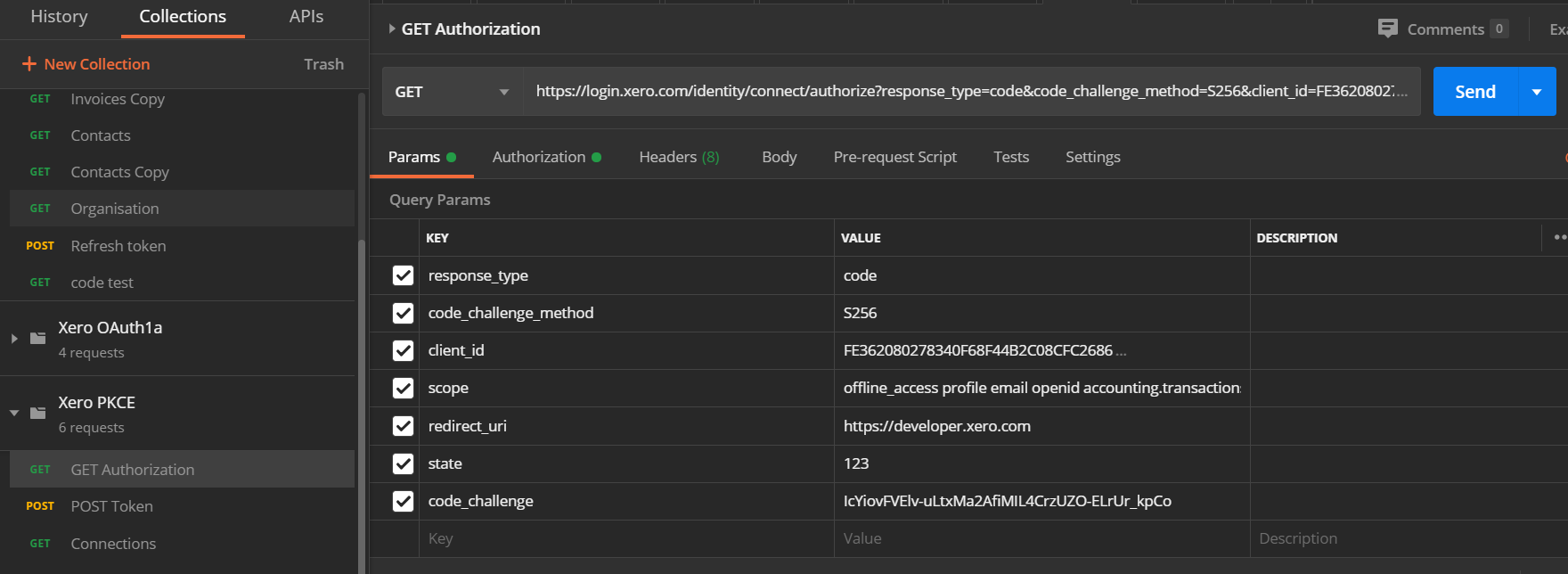Click the empty Description field in new row
The height and width of the screenshot is (574, 1568).
(1408, 538)
